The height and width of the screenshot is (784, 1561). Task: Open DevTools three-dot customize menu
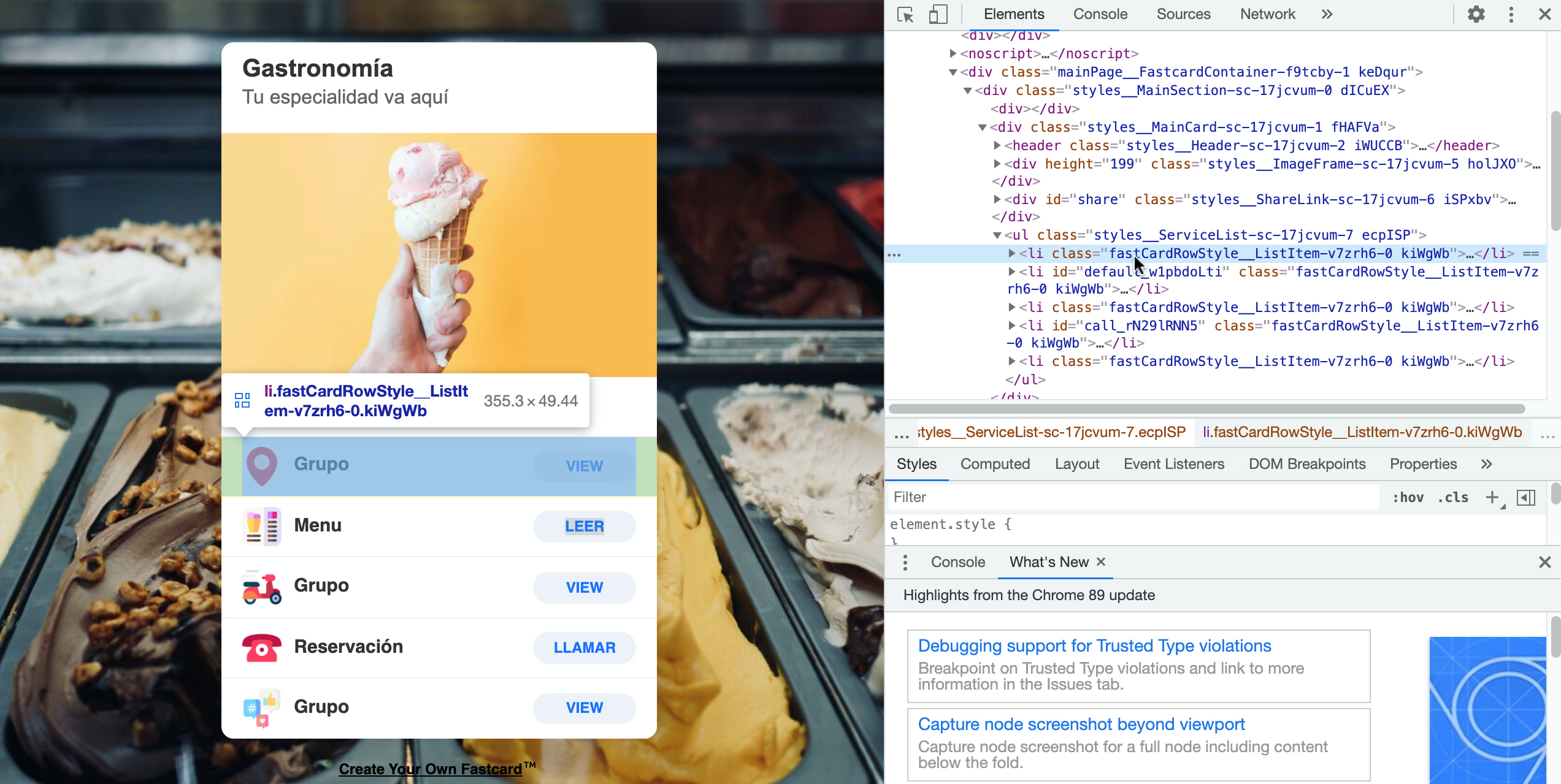[x=1511, y=14]
